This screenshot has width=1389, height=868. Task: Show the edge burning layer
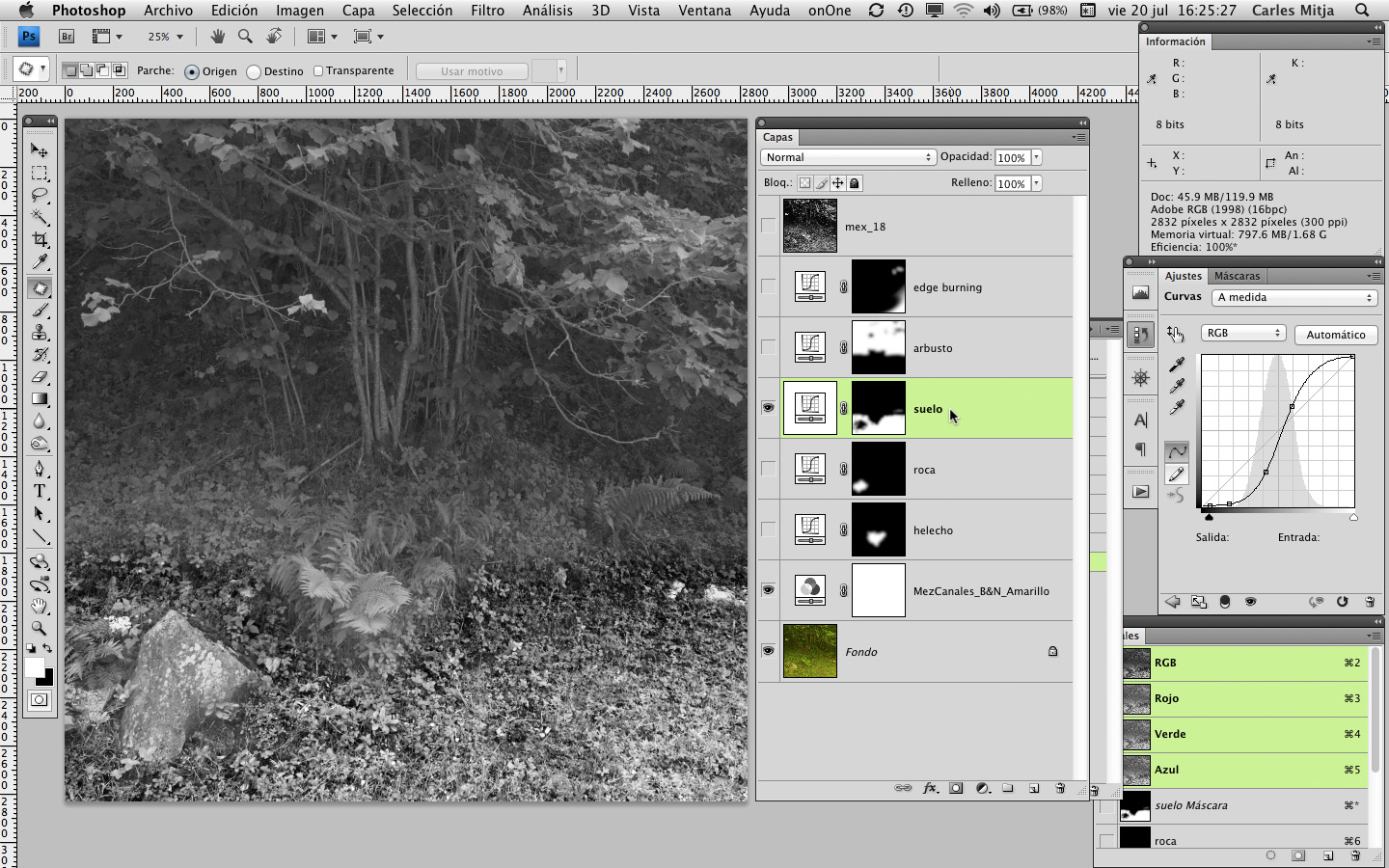point(768,286)
